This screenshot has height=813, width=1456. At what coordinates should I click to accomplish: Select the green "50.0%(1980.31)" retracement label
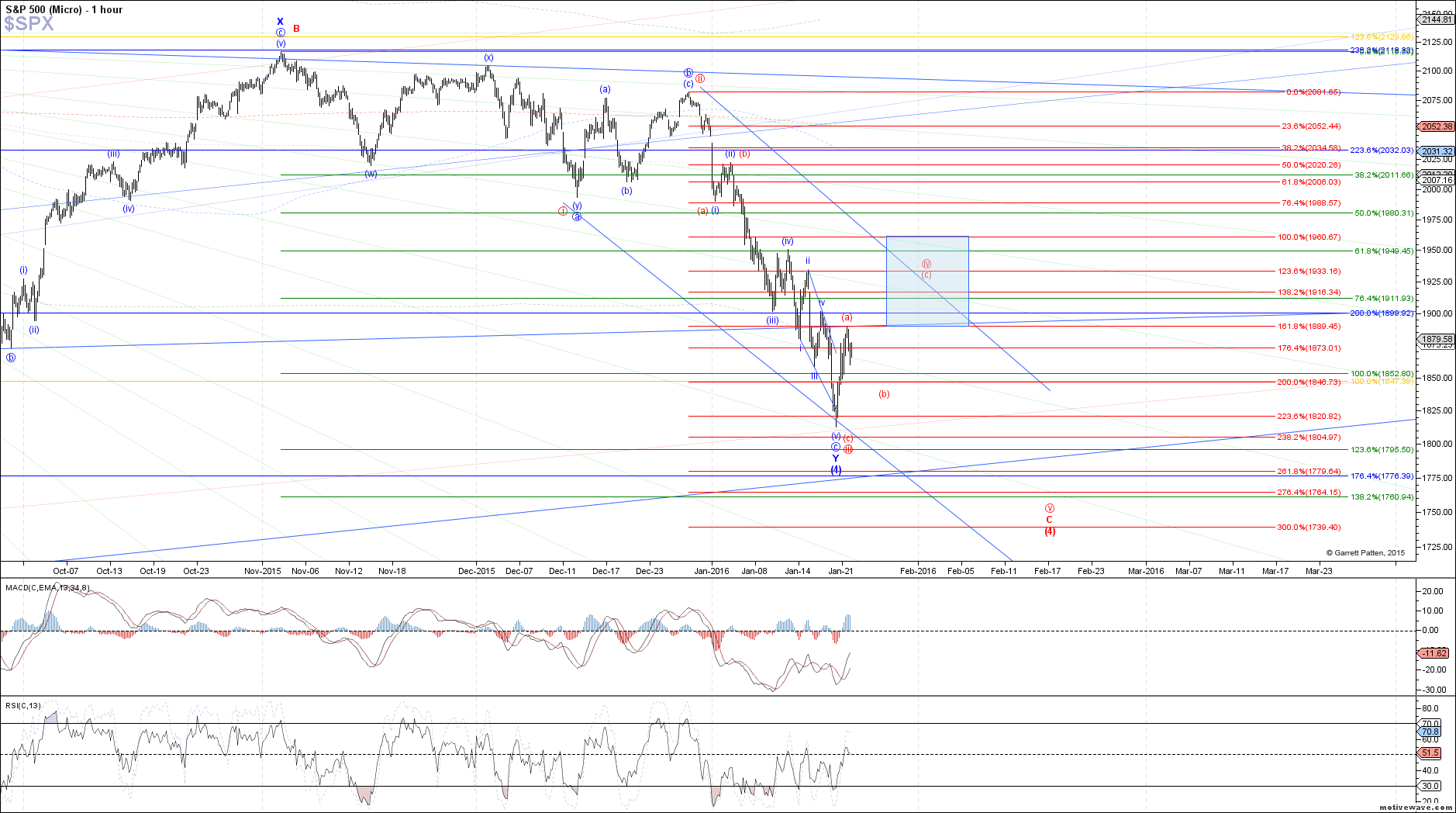click(x=1384, y=213)
